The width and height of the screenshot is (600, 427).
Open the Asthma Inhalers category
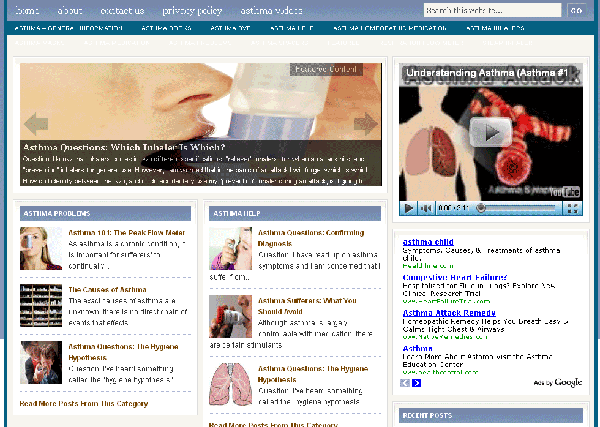click(x=496, y=28)
